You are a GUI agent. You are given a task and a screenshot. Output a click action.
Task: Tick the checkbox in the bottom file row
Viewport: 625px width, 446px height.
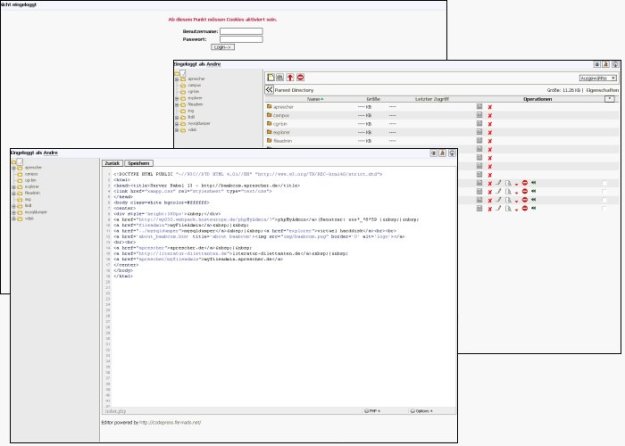coord(604,208)
